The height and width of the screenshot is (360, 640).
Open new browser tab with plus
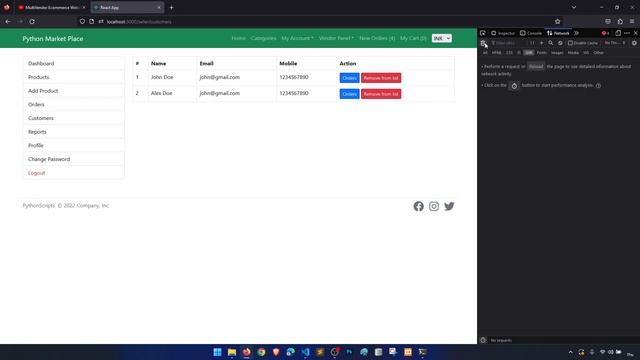(x=171, y=7)
